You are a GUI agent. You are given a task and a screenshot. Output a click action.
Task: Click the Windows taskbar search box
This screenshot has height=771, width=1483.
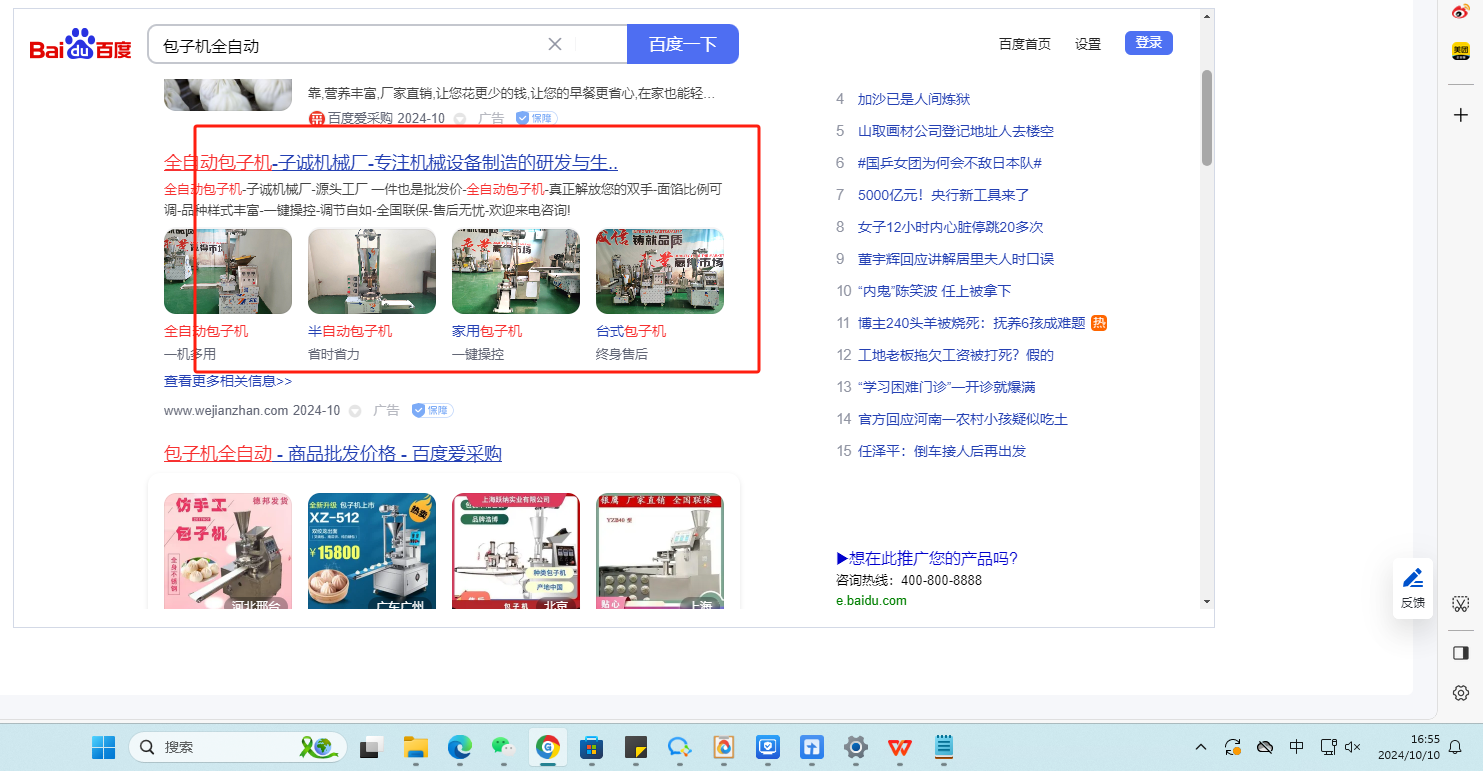pos(238,747)
